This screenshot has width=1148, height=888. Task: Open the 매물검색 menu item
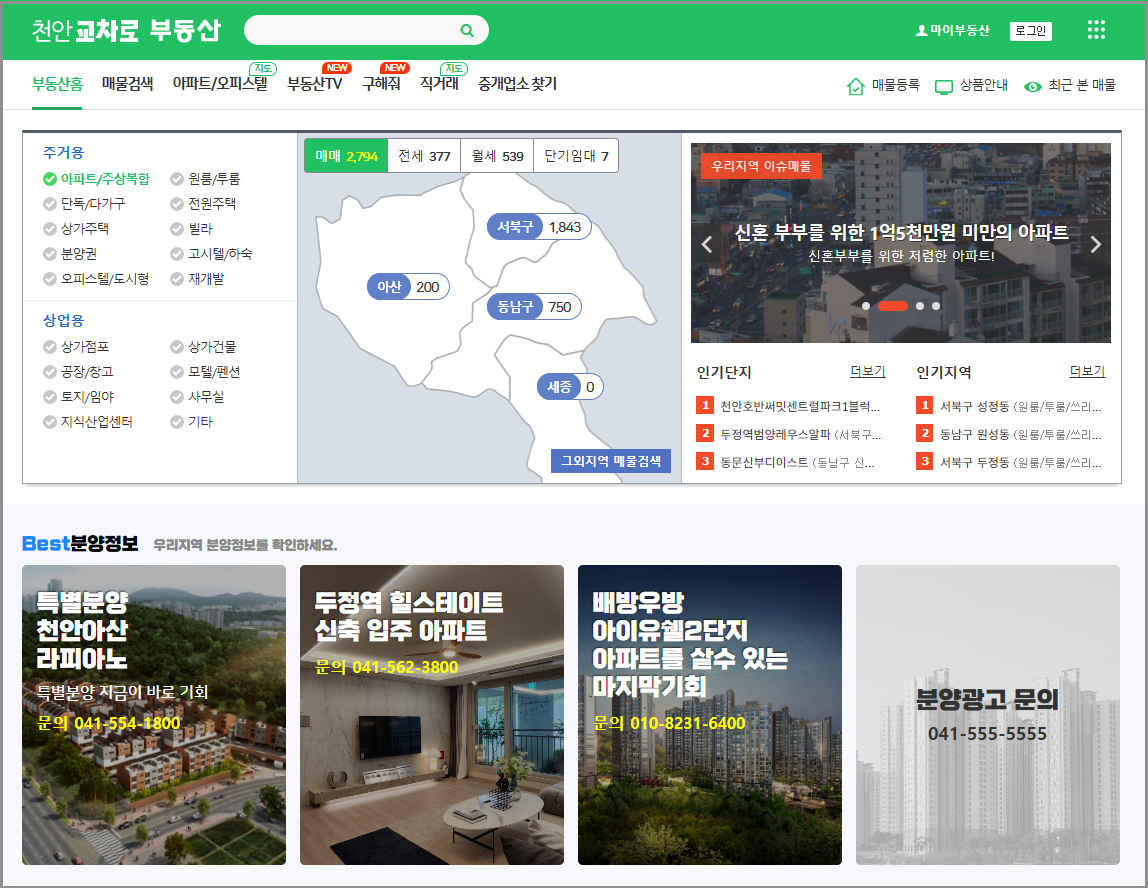125,85
